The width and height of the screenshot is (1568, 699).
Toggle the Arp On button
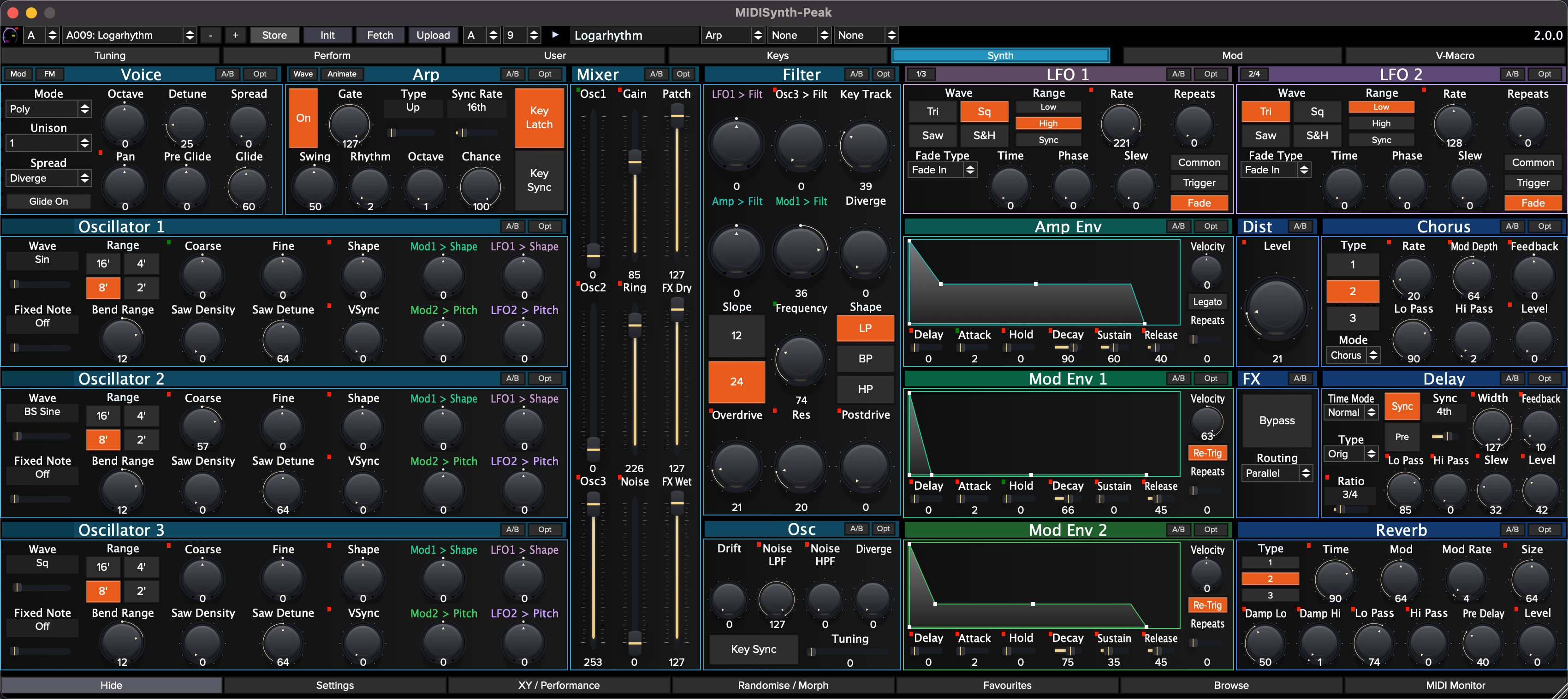[303, 118]
